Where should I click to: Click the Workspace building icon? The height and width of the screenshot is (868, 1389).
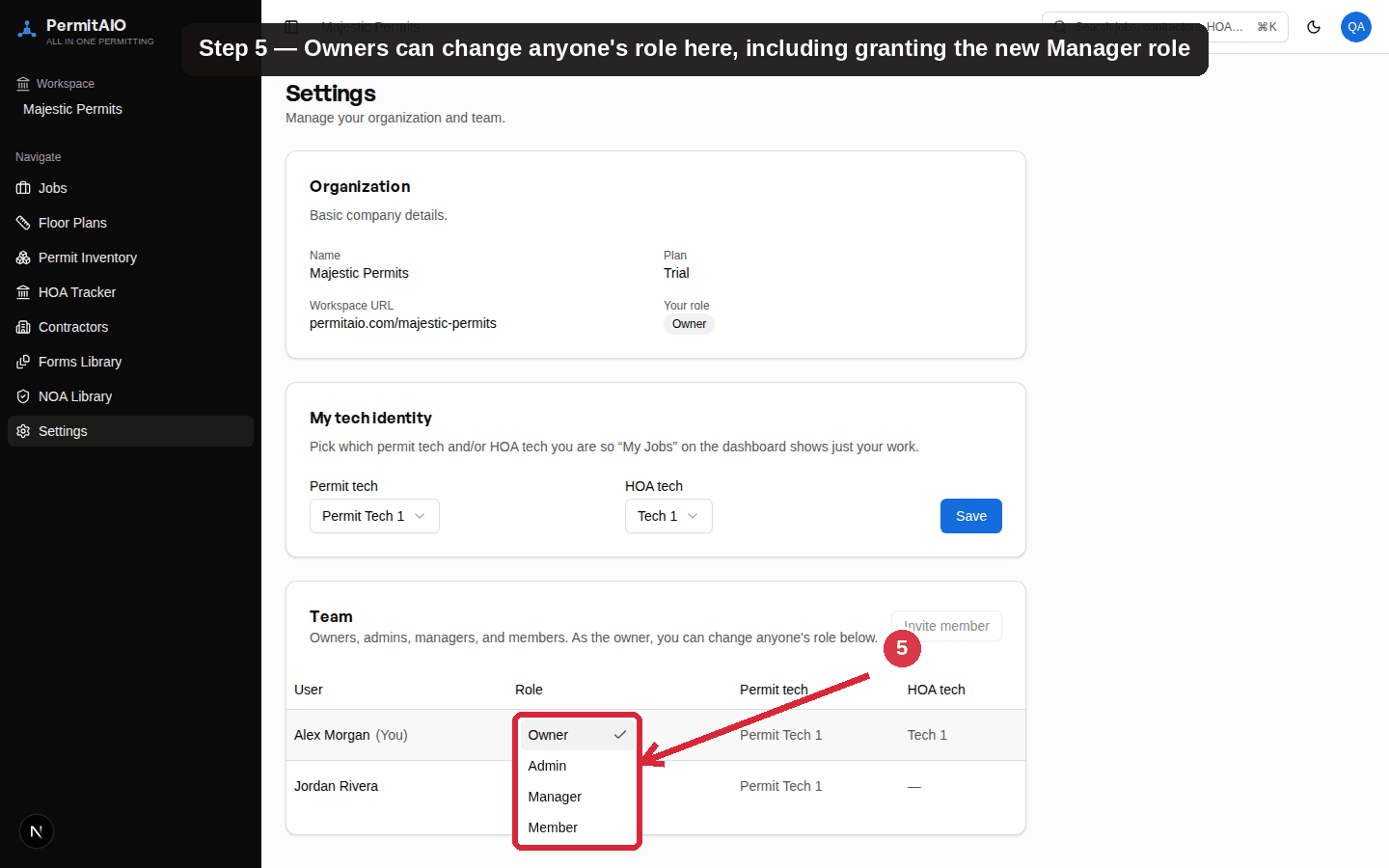point(23,84)
